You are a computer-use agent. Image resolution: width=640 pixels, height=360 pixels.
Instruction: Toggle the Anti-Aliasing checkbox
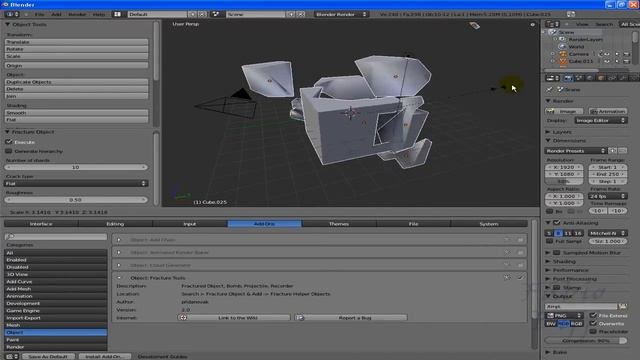557,223
